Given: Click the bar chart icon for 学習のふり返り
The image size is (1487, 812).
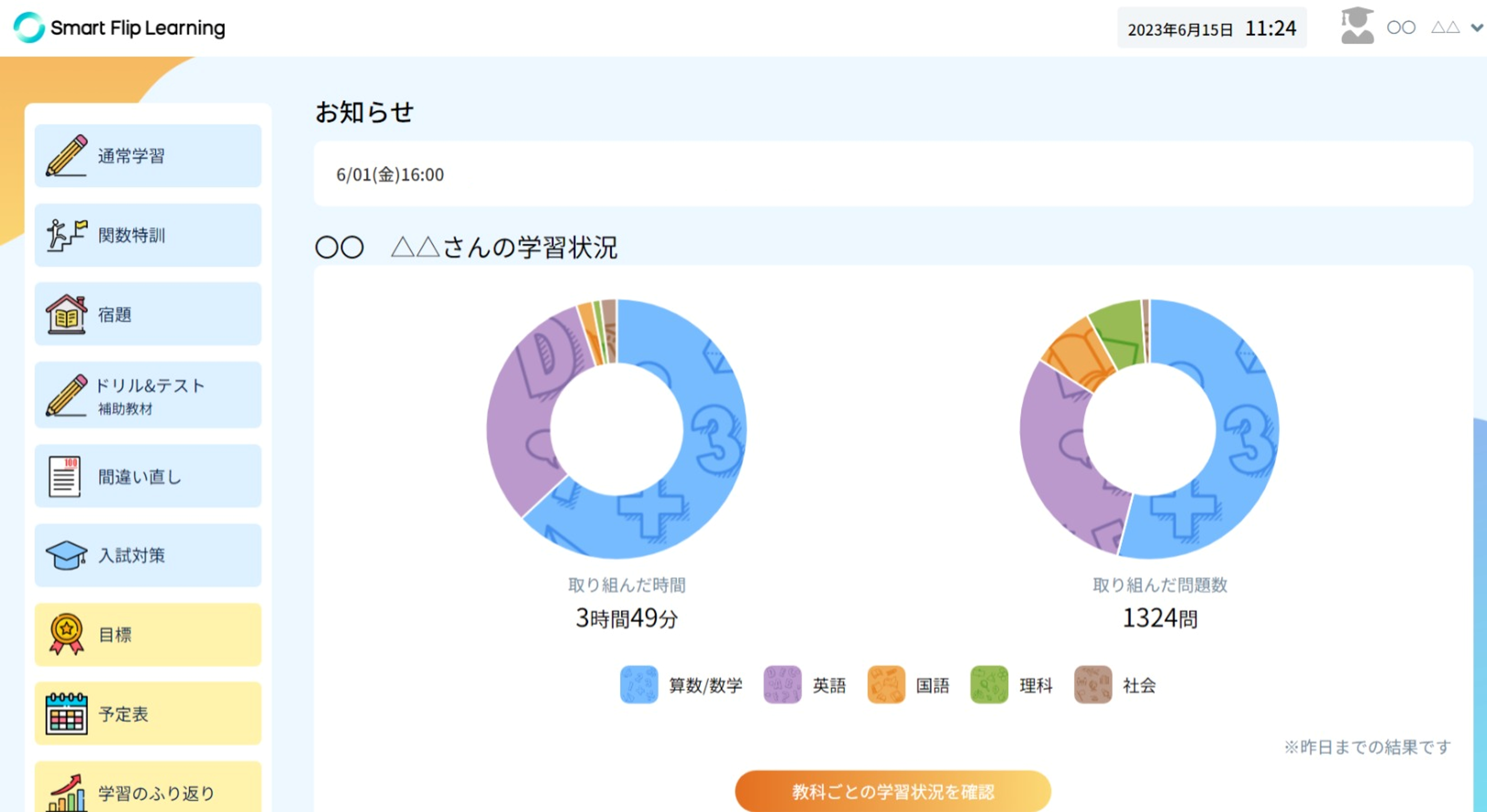Looking at the screenshot, I should [66, 792].
